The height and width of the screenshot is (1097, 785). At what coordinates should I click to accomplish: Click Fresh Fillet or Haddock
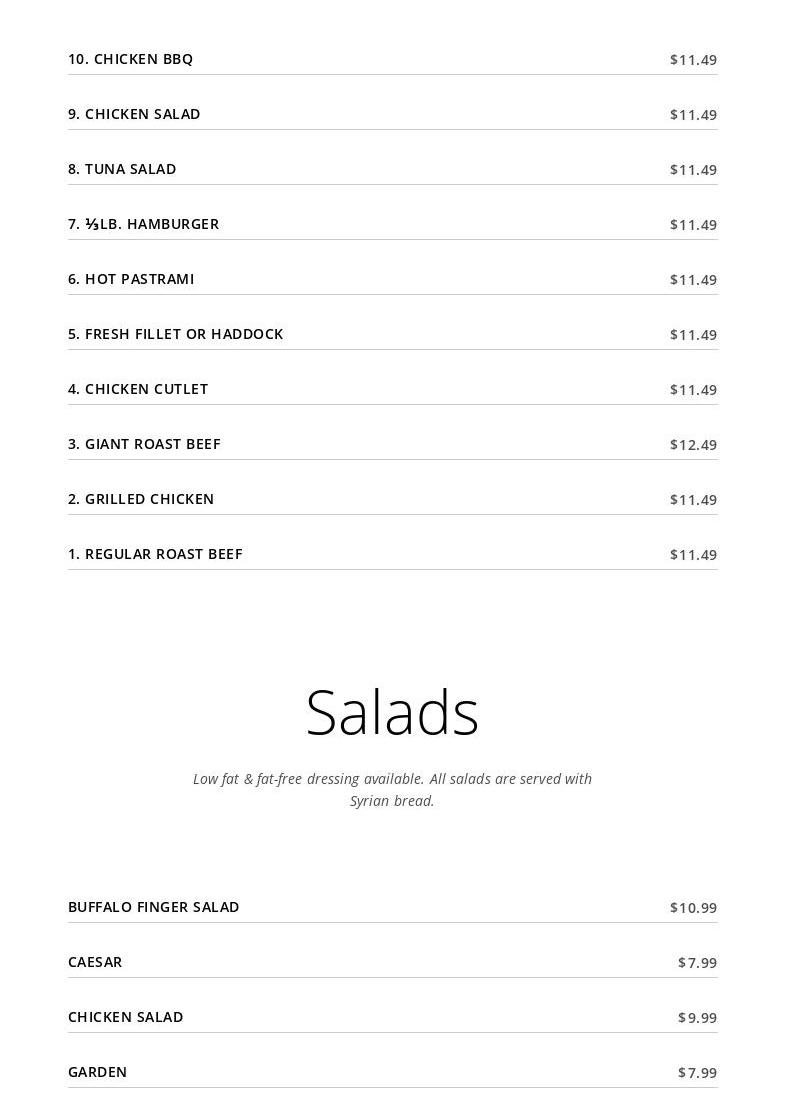(x=176, y=334)
